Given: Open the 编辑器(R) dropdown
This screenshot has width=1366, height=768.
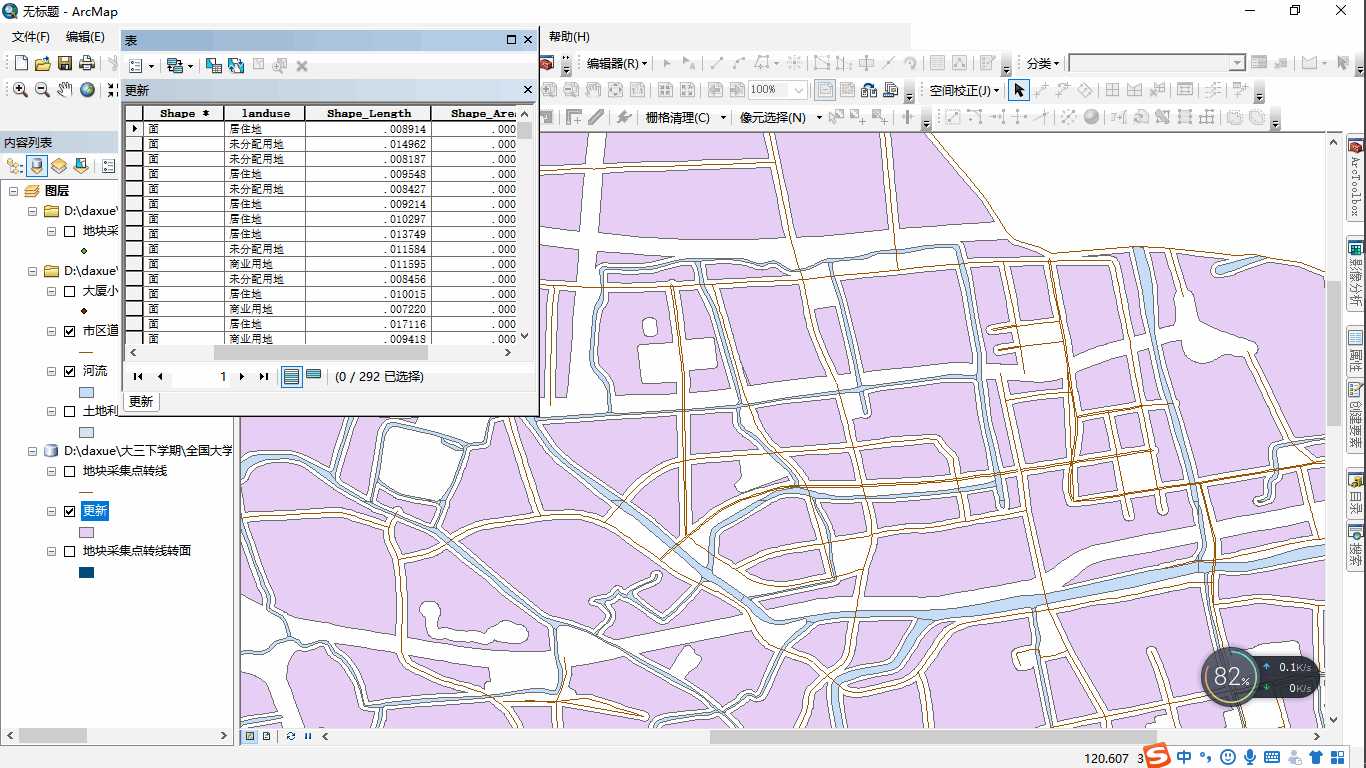Looking at the screenshot, I should [x=617, y=63].
